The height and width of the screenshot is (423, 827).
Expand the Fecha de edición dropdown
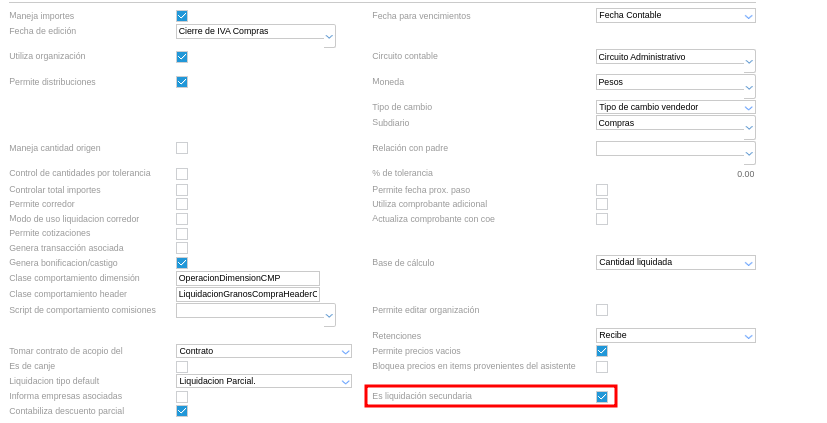[329, 38]
